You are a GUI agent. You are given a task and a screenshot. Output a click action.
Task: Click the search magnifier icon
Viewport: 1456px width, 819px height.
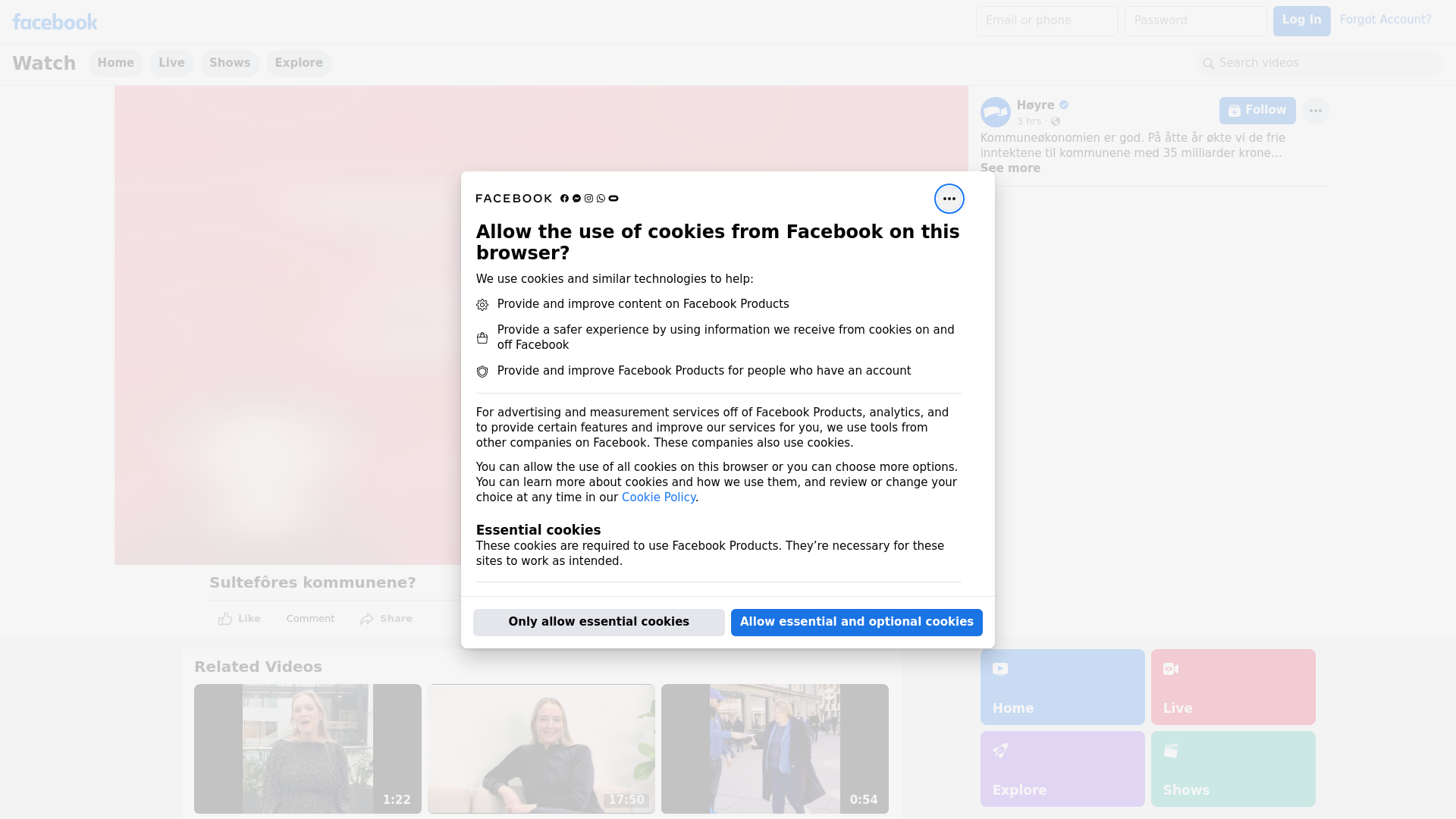pos(1209,64)
